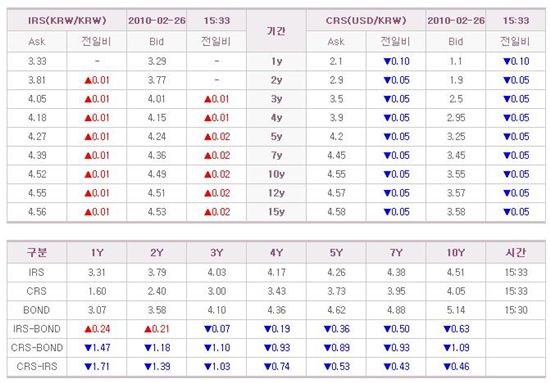Click the 1y period row label
The image size is (550, 383).
(x=276, y=61)
